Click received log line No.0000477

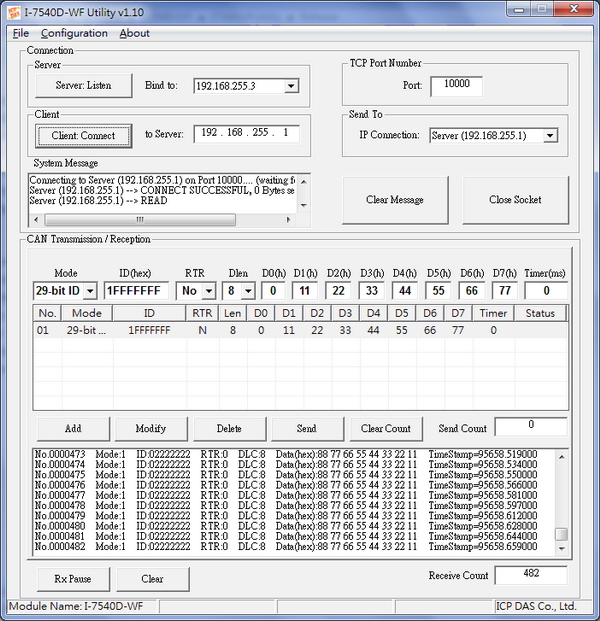coord(286,495)
